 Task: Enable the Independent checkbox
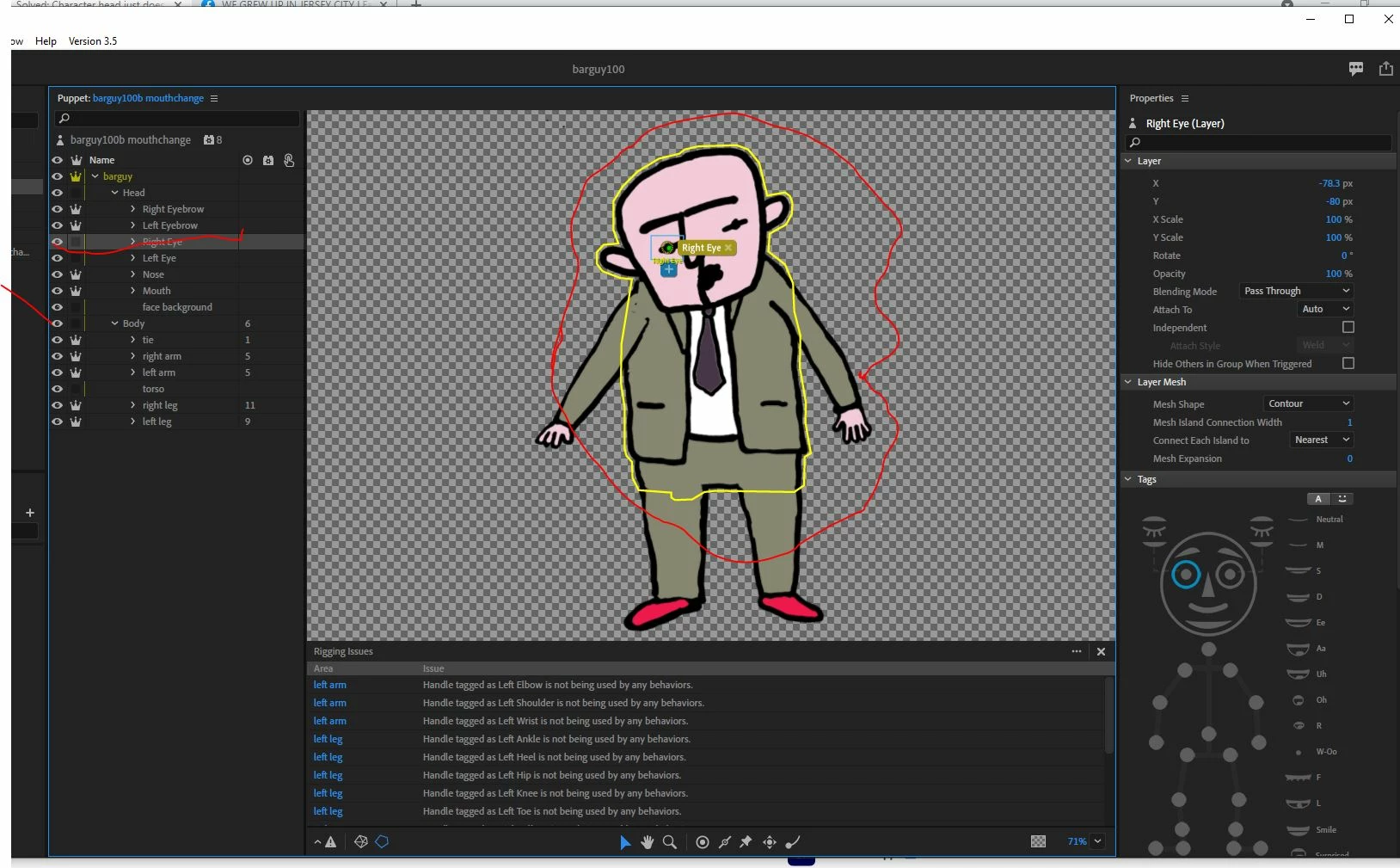(x=1348, y=328)
